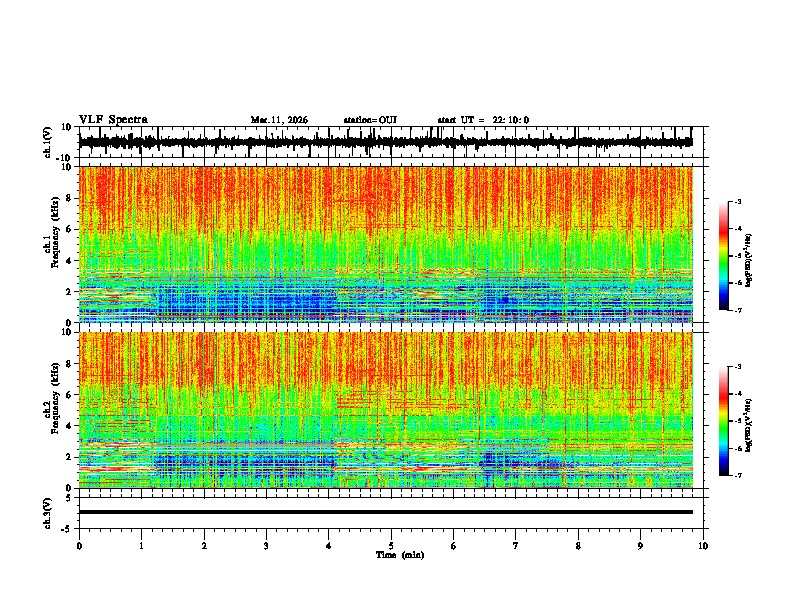Click the "-7" tick of upper color bar
Viewport: 792px width, 612px height.
(x=738, y=310)
